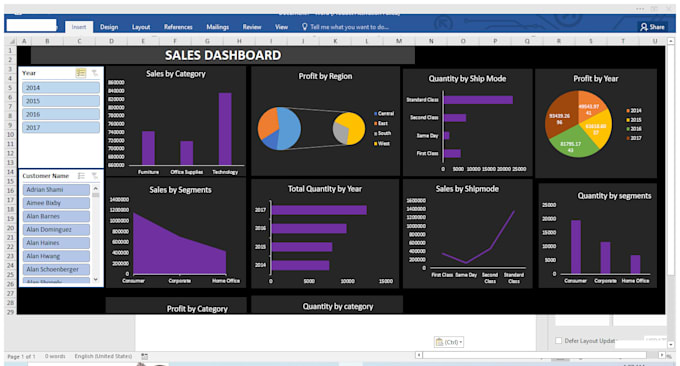Click the Technology bar in Sales by Category
680x366 pixels.
click(225, 129)
